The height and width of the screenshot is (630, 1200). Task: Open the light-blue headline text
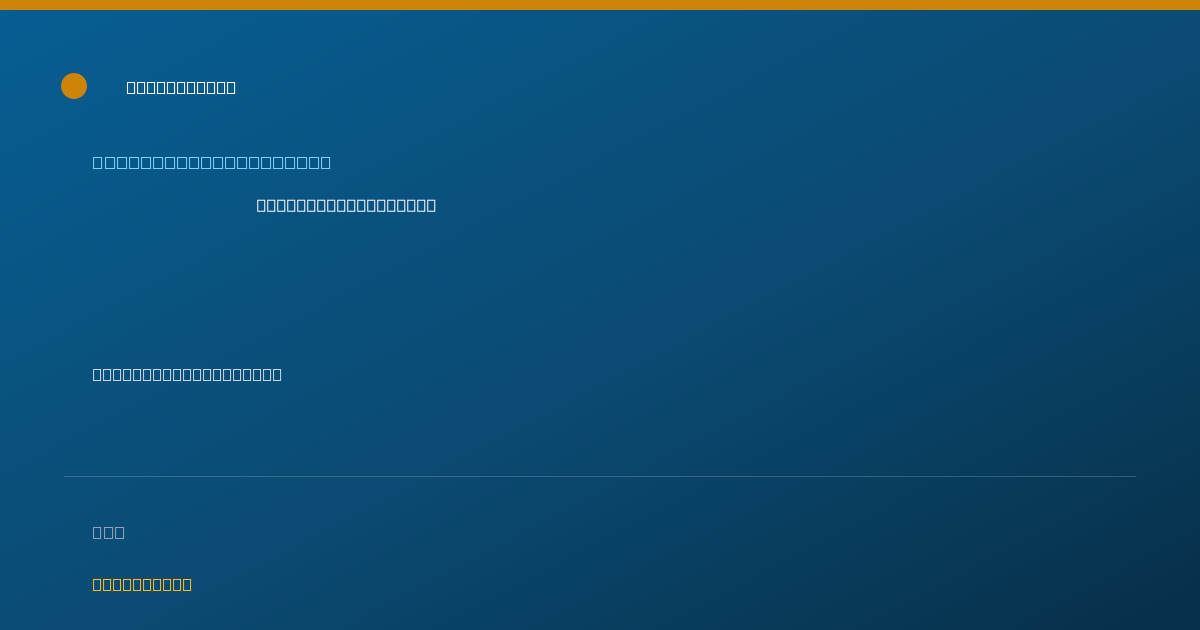212,162
